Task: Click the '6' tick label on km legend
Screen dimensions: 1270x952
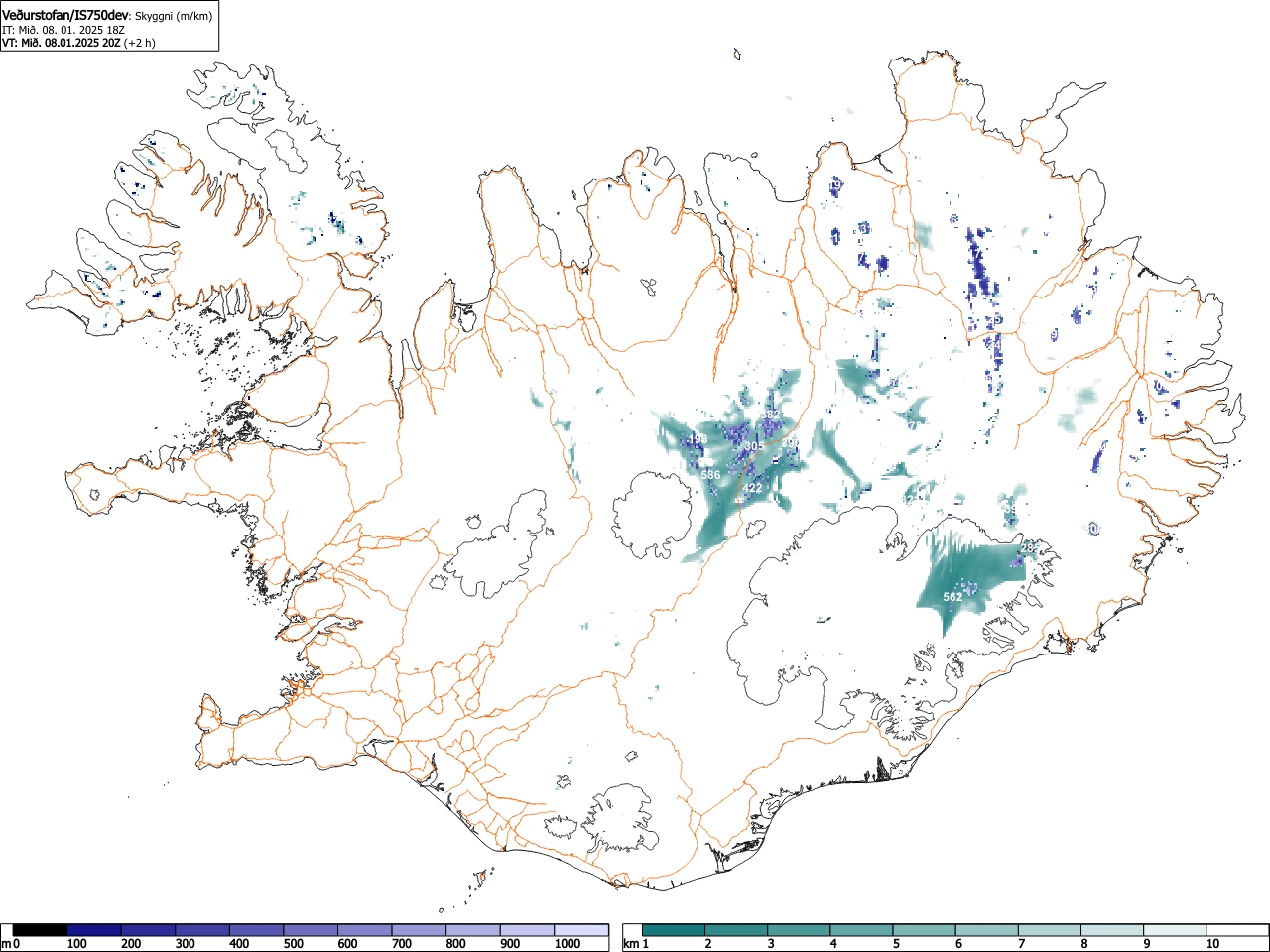Action: (958, 944)
